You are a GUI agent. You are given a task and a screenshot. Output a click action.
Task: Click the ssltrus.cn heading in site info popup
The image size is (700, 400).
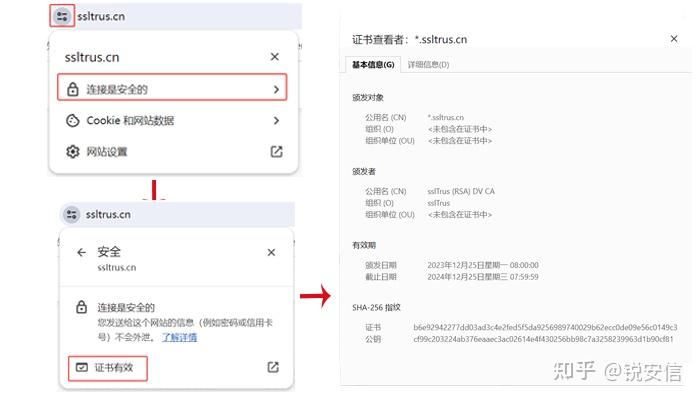pos(92,57)
